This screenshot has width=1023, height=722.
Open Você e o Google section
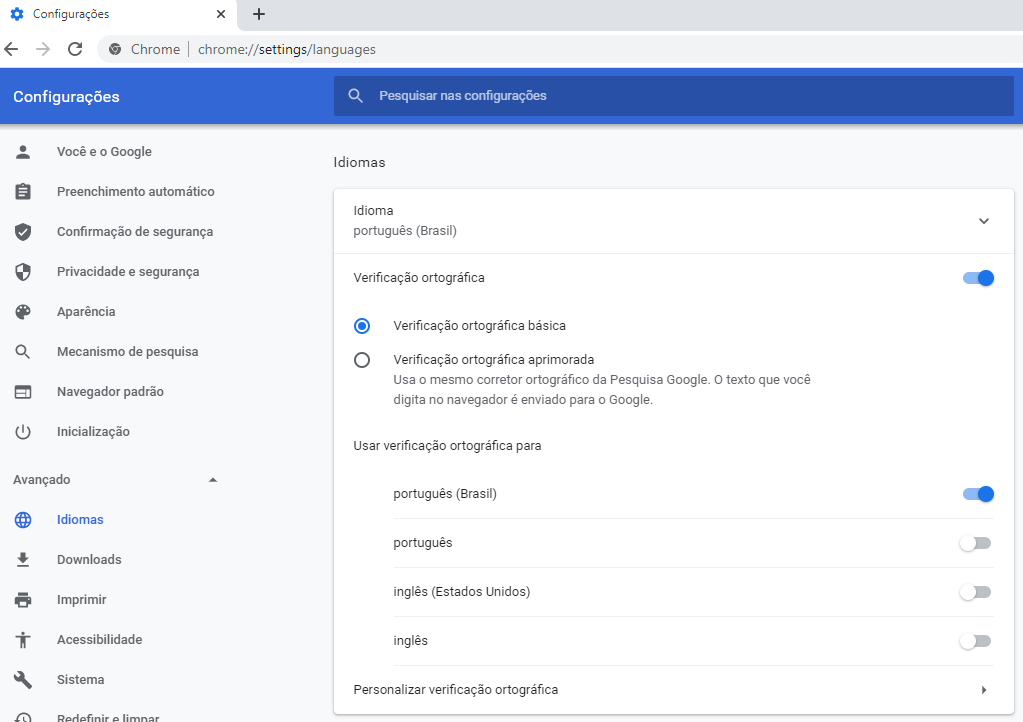pos(104,151)
